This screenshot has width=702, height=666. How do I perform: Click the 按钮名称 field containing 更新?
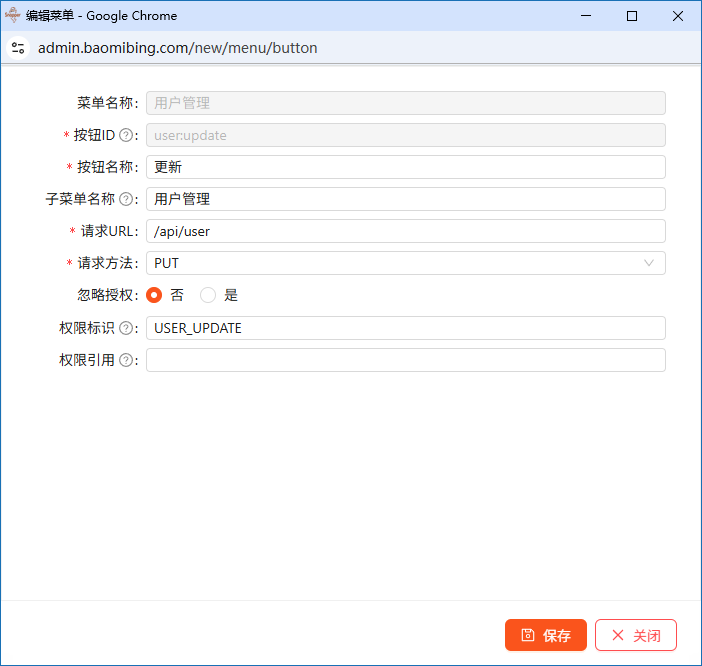pyautogui.click(x=405, y=167)
